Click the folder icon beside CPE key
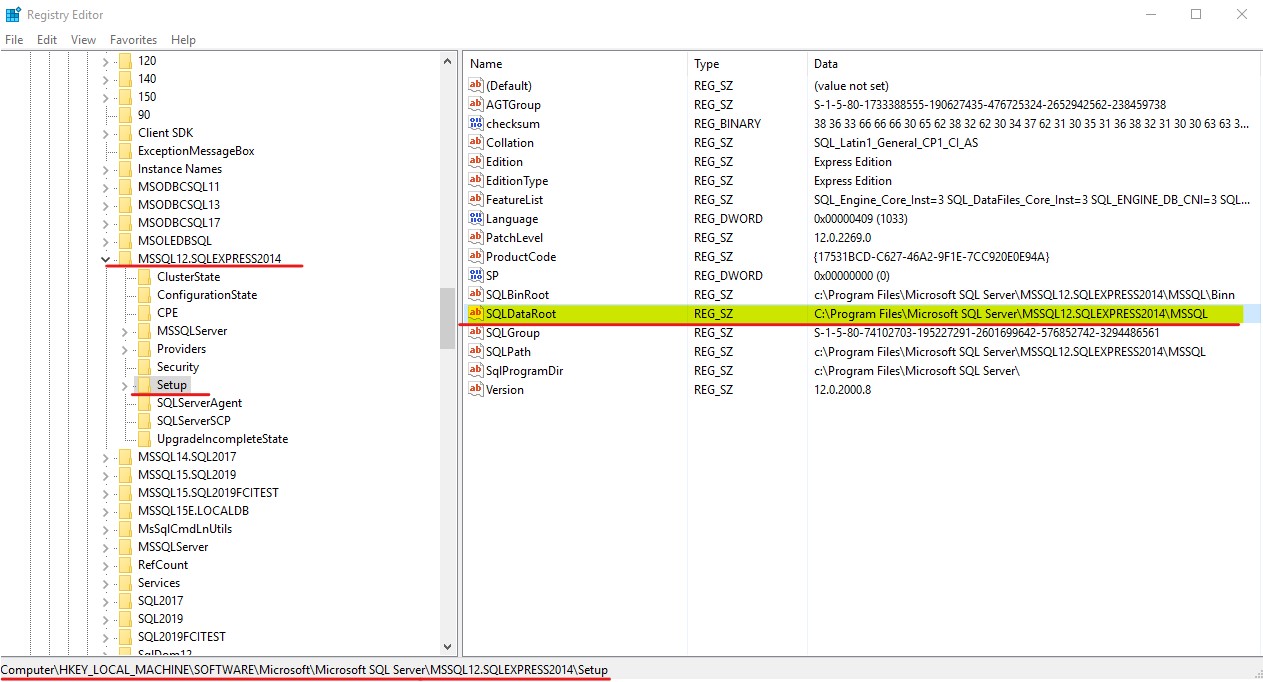 [144, 313]
